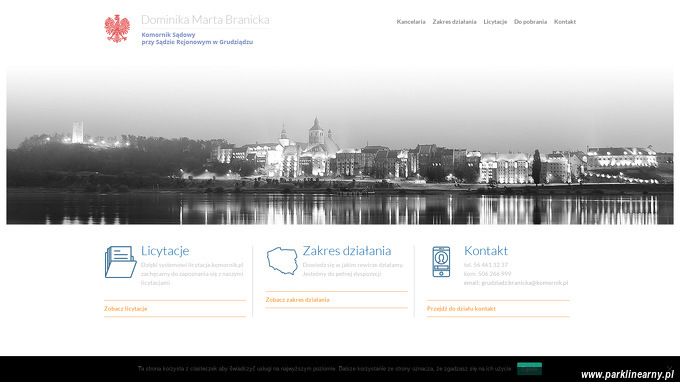This screenshot has width=680, height=382.
Task: Click the Grudziądz night panorama banner
Action: coord(340,145)
